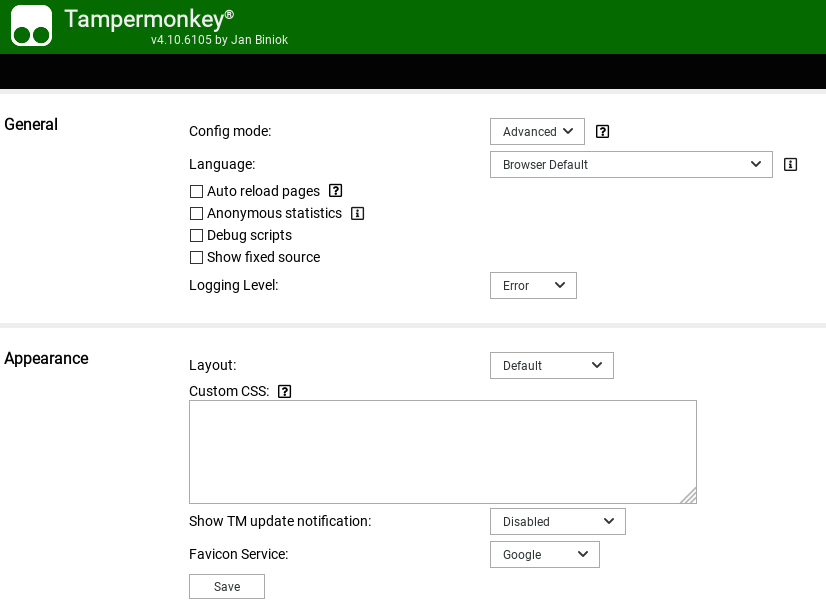This screenshot has height=614, width=826.
Task: Enable Show fixed source checkbox
Action: 196,258
